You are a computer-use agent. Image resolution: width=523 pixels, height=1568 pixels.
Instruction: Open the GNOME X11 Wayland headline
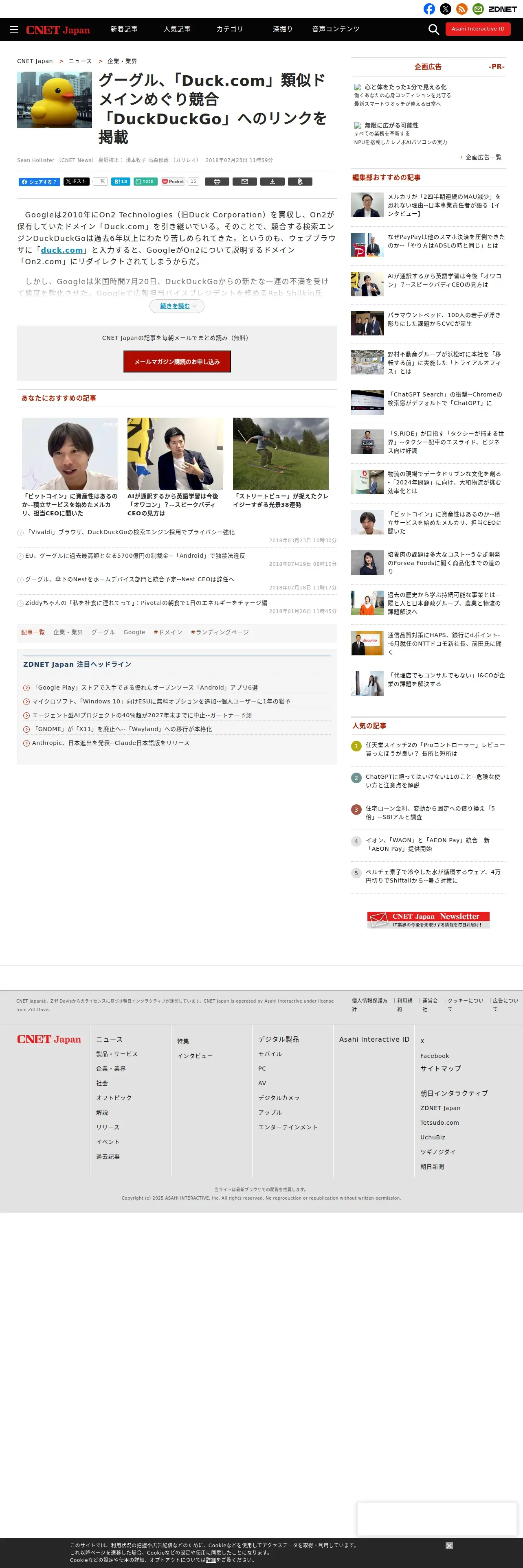[x=122, y=729]
